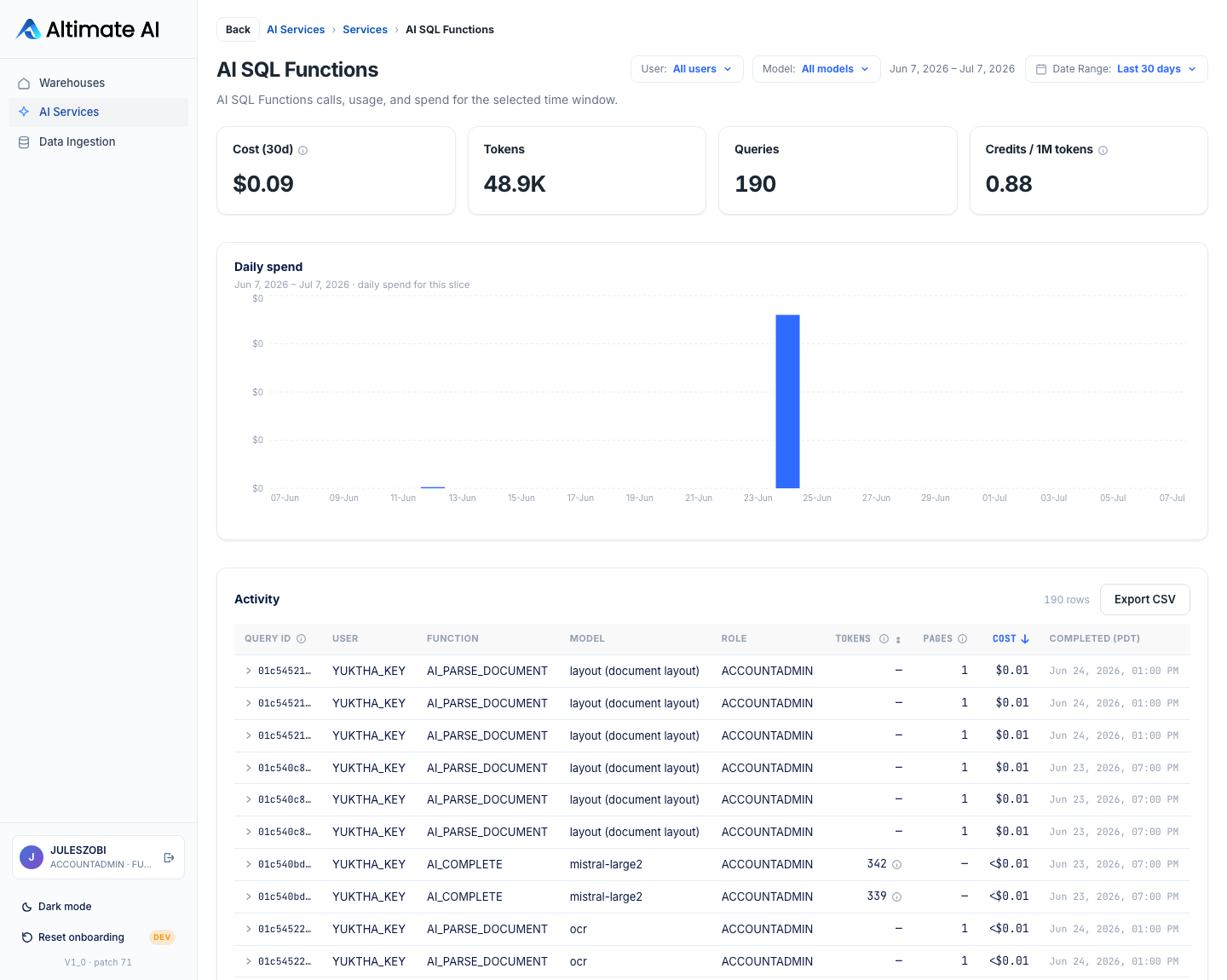
Task: Expand the 342-token AI_COMPLETE row
Action: point(249,865)
